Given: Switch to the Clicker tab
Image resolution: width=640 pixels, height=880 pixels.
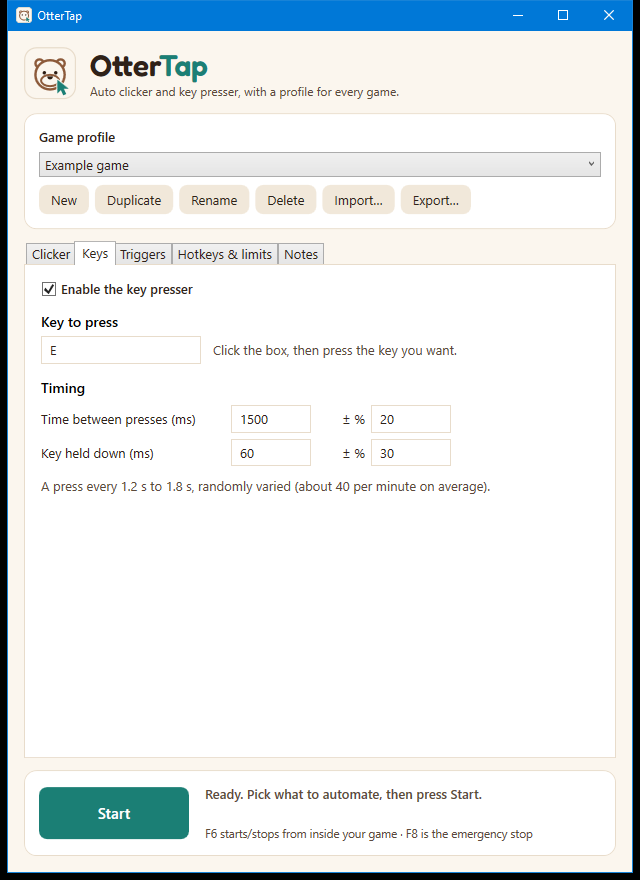Looking at the screenshot, I should pyautogui.click(x=51, y=254).
